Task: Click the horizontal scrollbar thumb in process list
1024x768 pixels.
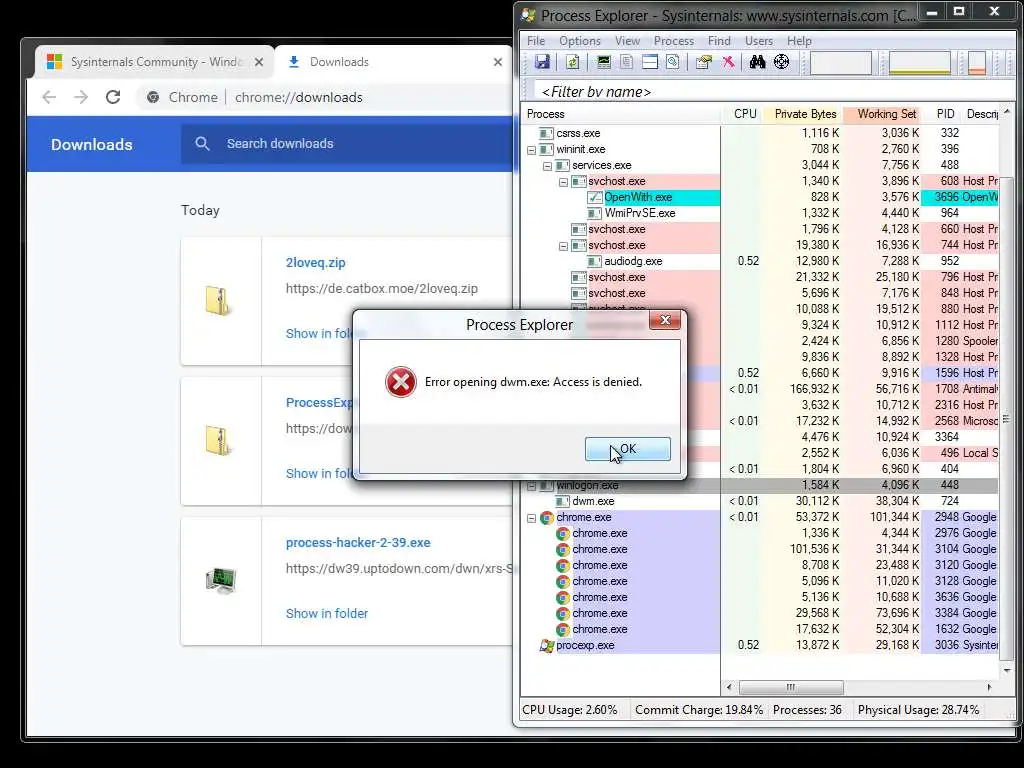Action: (x=791, y=687)
